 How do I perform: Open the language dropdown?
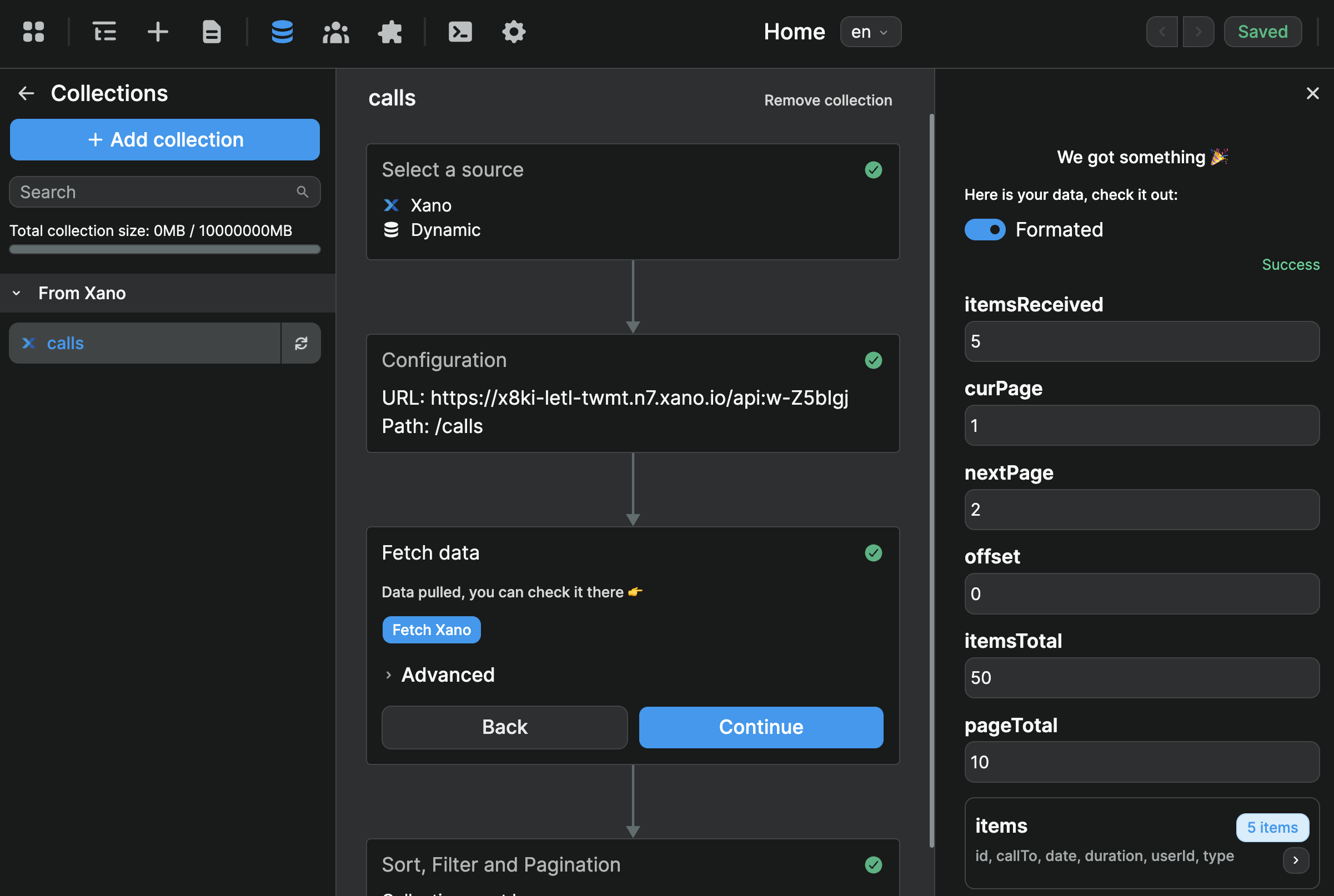coord(870,32)
